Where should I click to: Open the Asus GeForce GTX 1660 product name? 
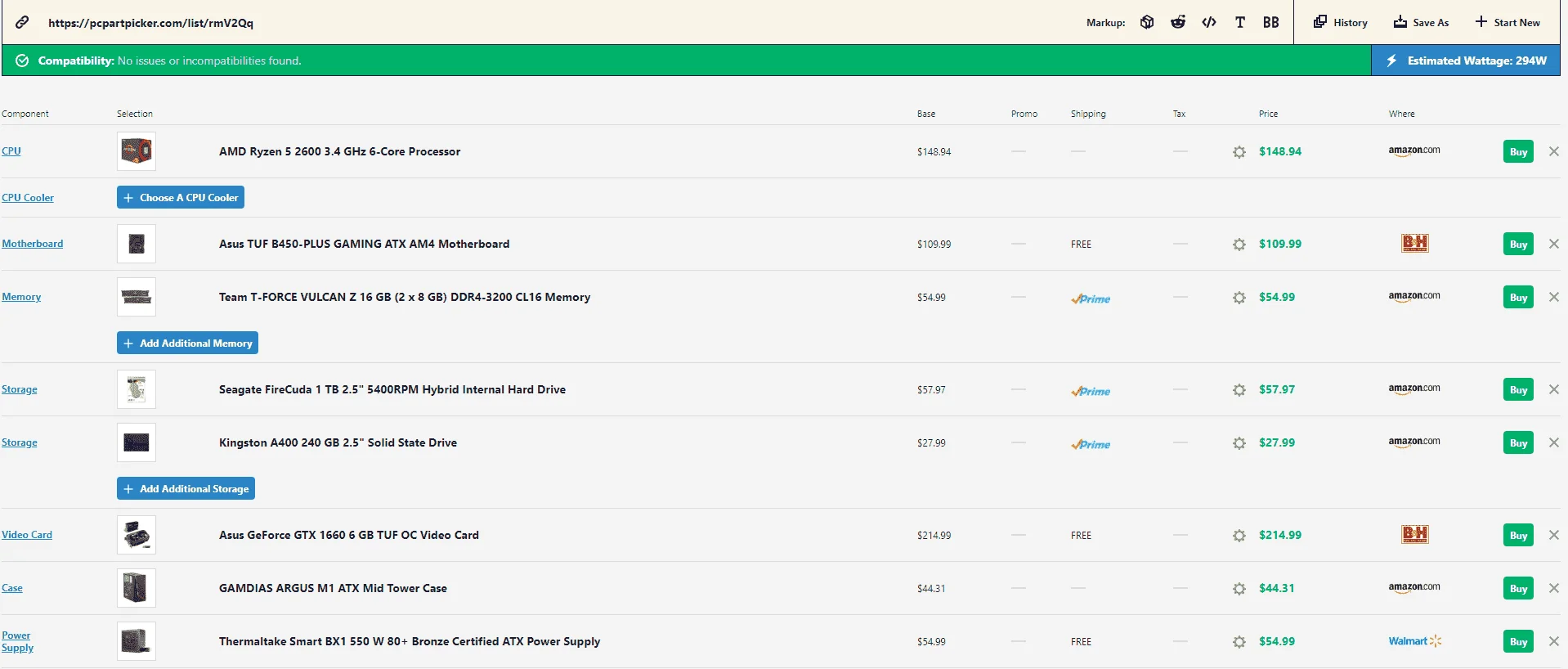349,535
